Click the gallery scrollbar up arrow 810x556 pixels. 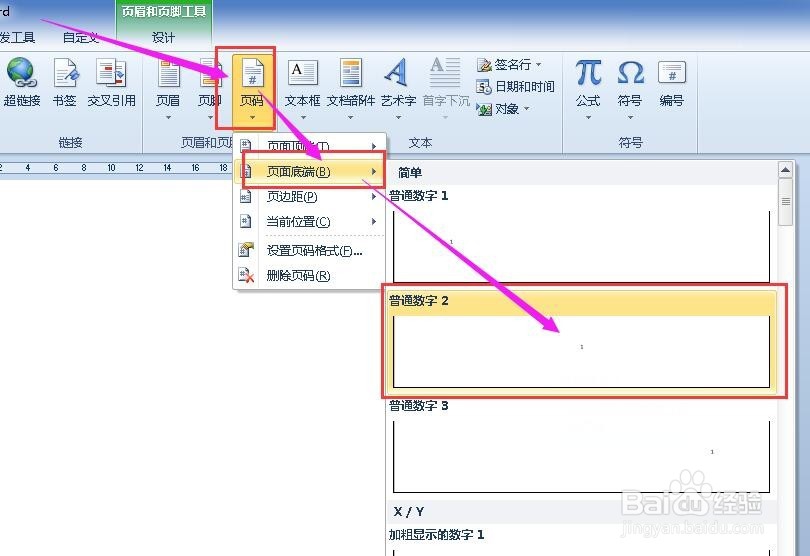tap(786, 169)
